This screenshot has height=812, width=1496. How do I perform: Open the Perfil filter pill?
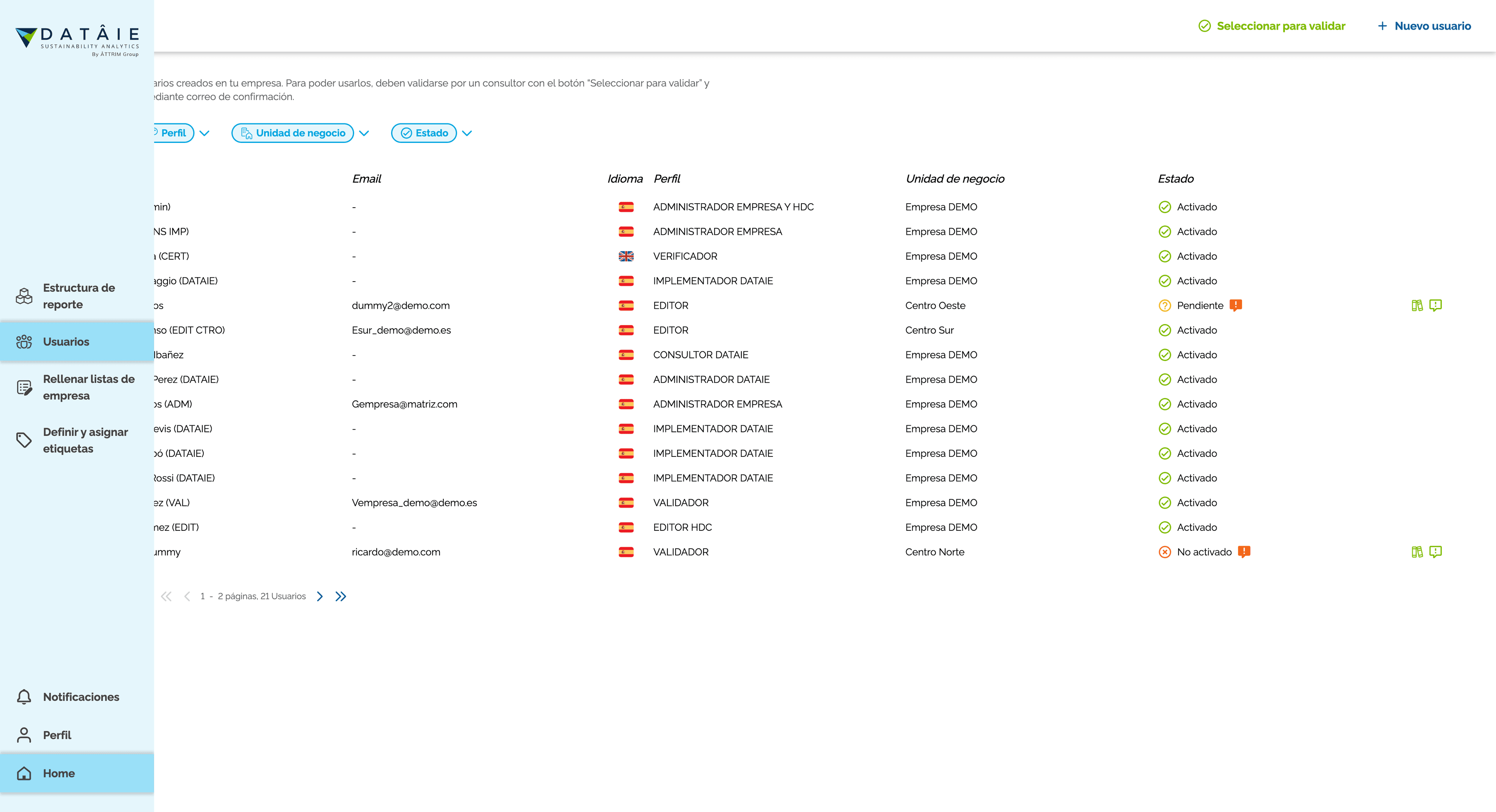(173, 133)
